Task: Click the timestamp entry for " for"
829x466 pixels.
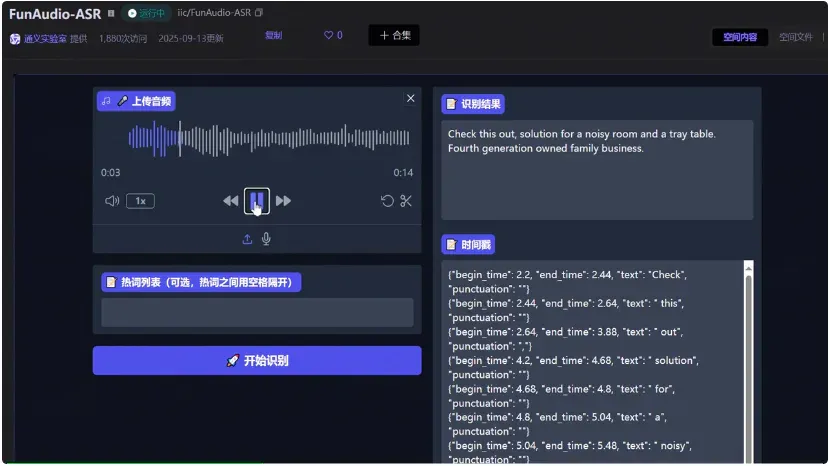Action: click(x=561, y=396)
